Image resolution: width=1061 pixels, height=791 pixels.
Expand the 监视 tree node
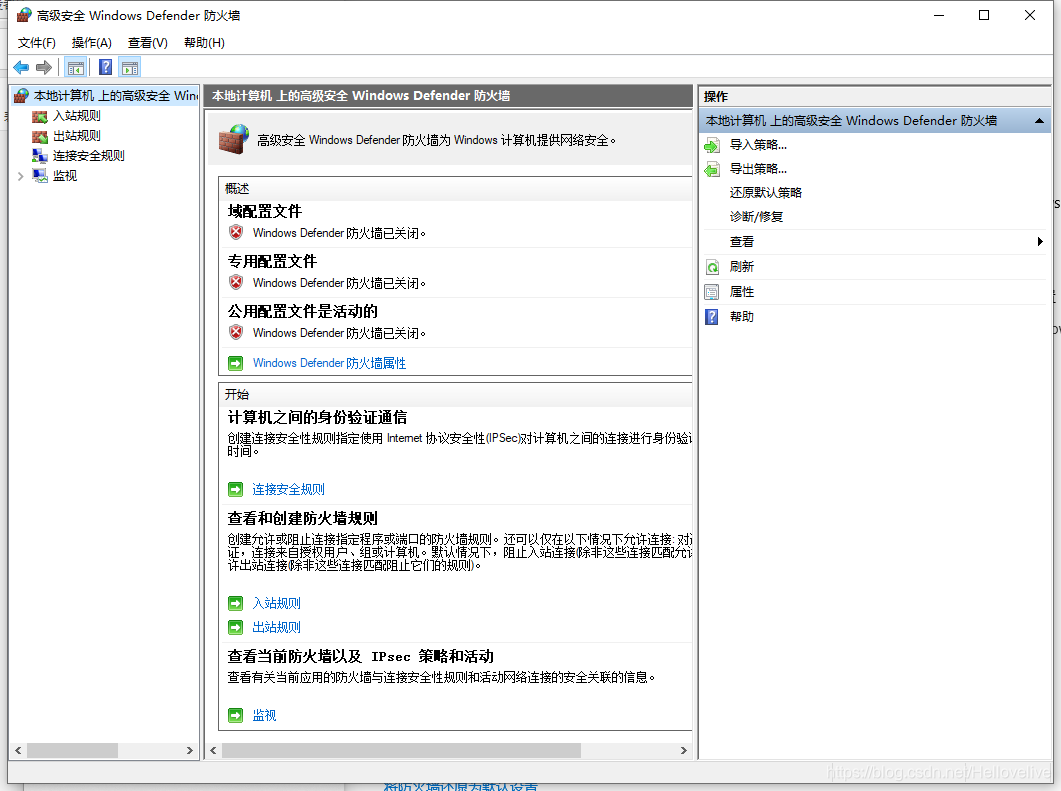click(20, 176)
